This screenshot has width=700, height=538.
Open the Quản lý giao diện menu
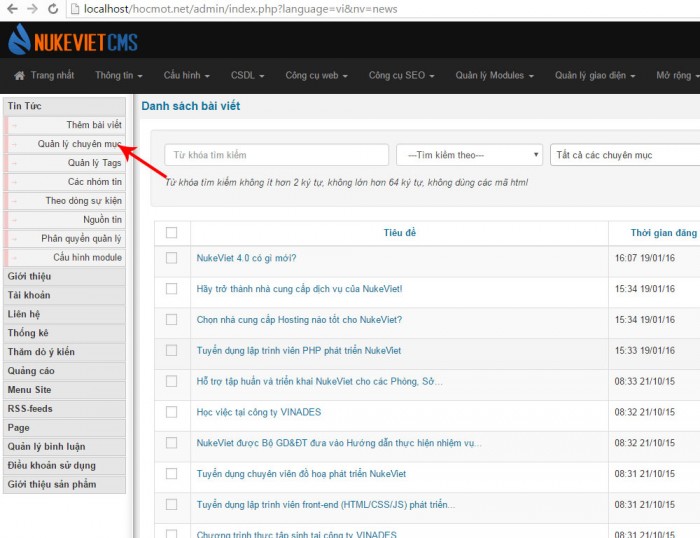[595, 75]
